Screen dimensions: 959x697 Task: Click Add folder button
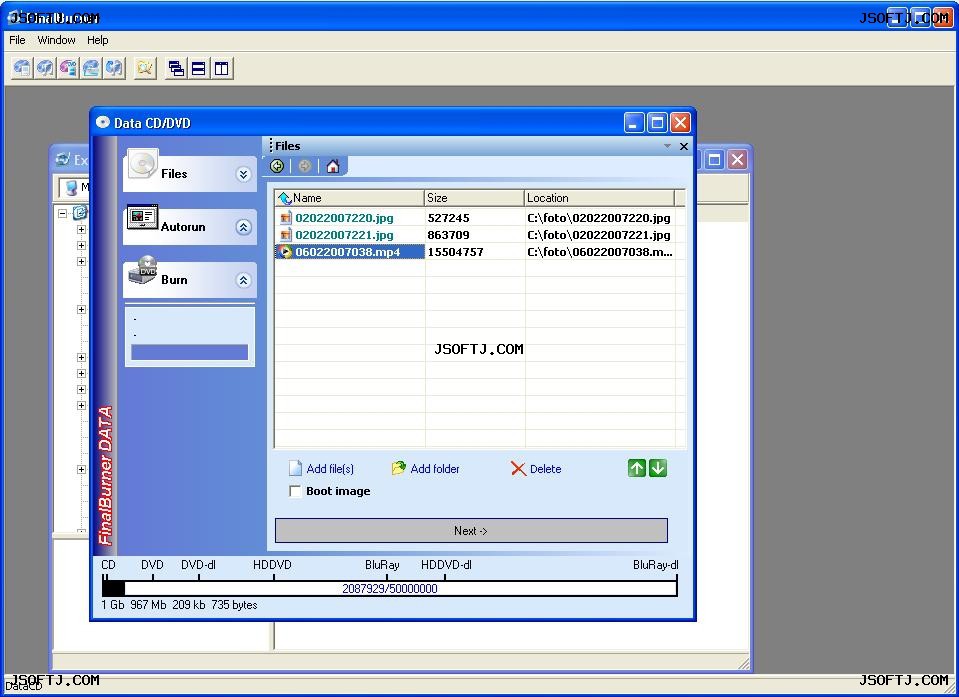426,469
